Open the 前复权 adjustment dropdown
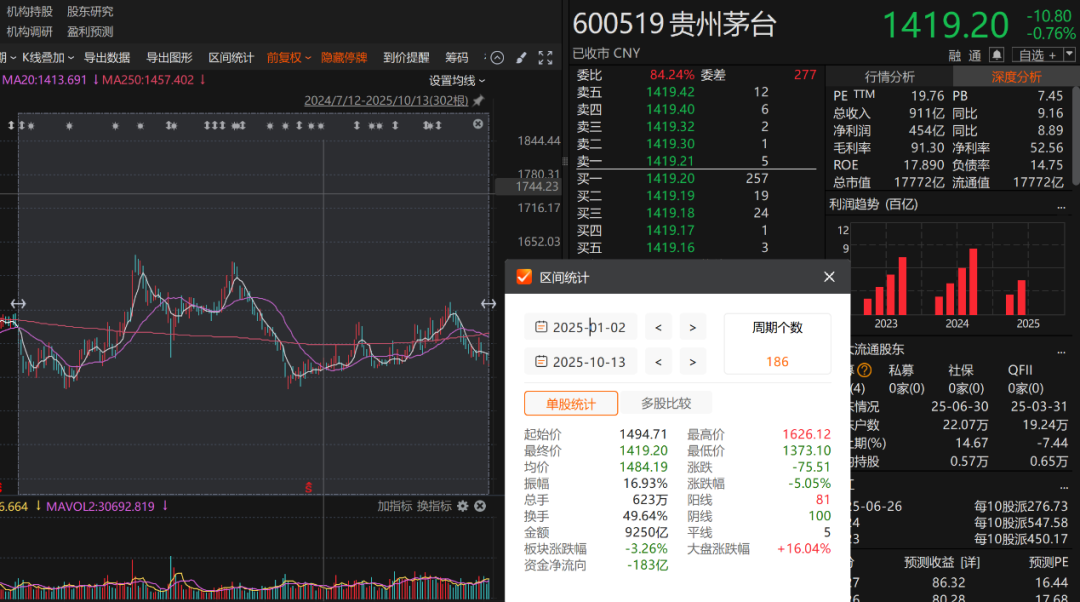 289,58
